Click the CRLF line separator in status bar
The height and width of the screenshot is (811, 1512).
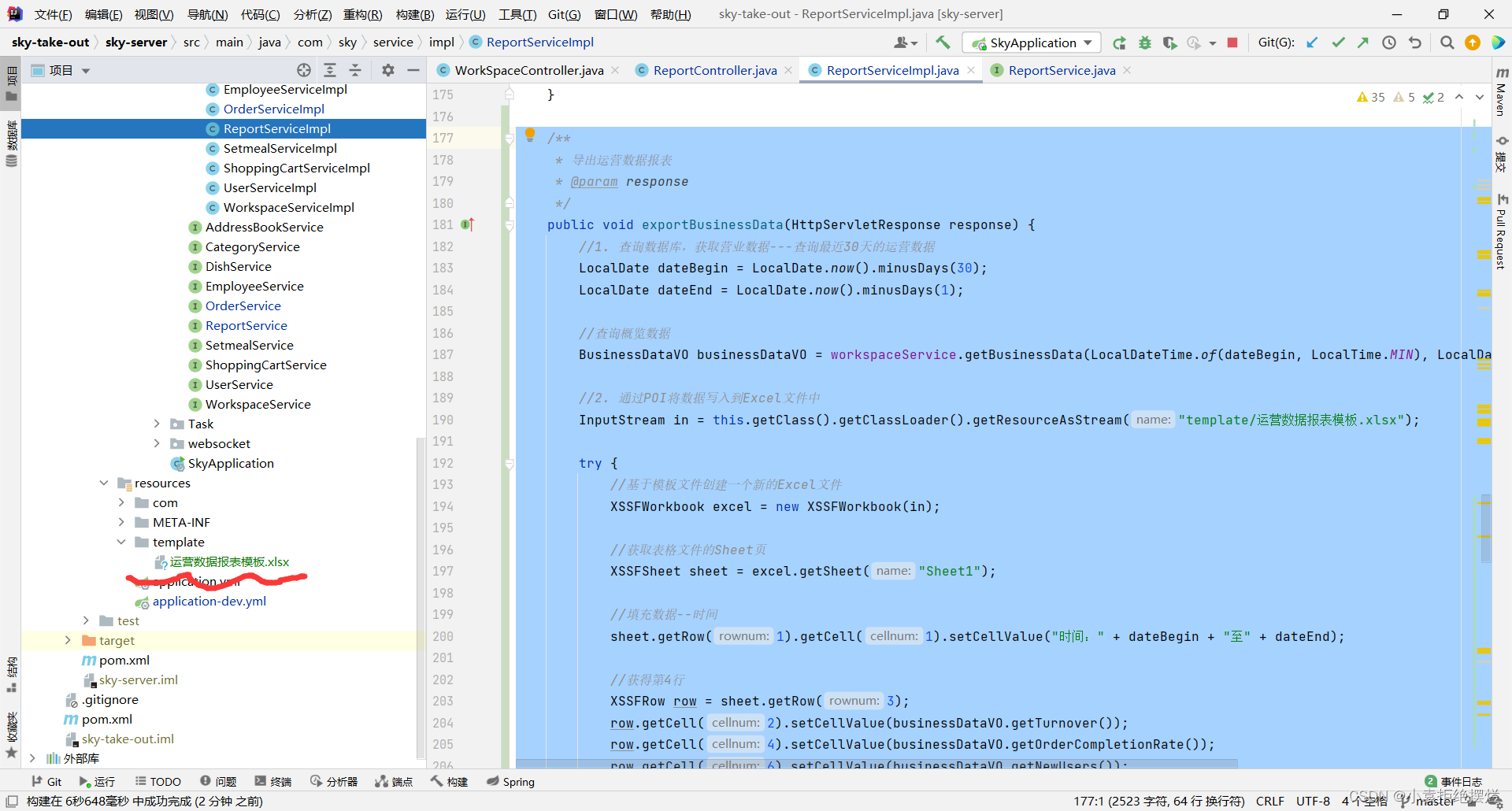1269,801
